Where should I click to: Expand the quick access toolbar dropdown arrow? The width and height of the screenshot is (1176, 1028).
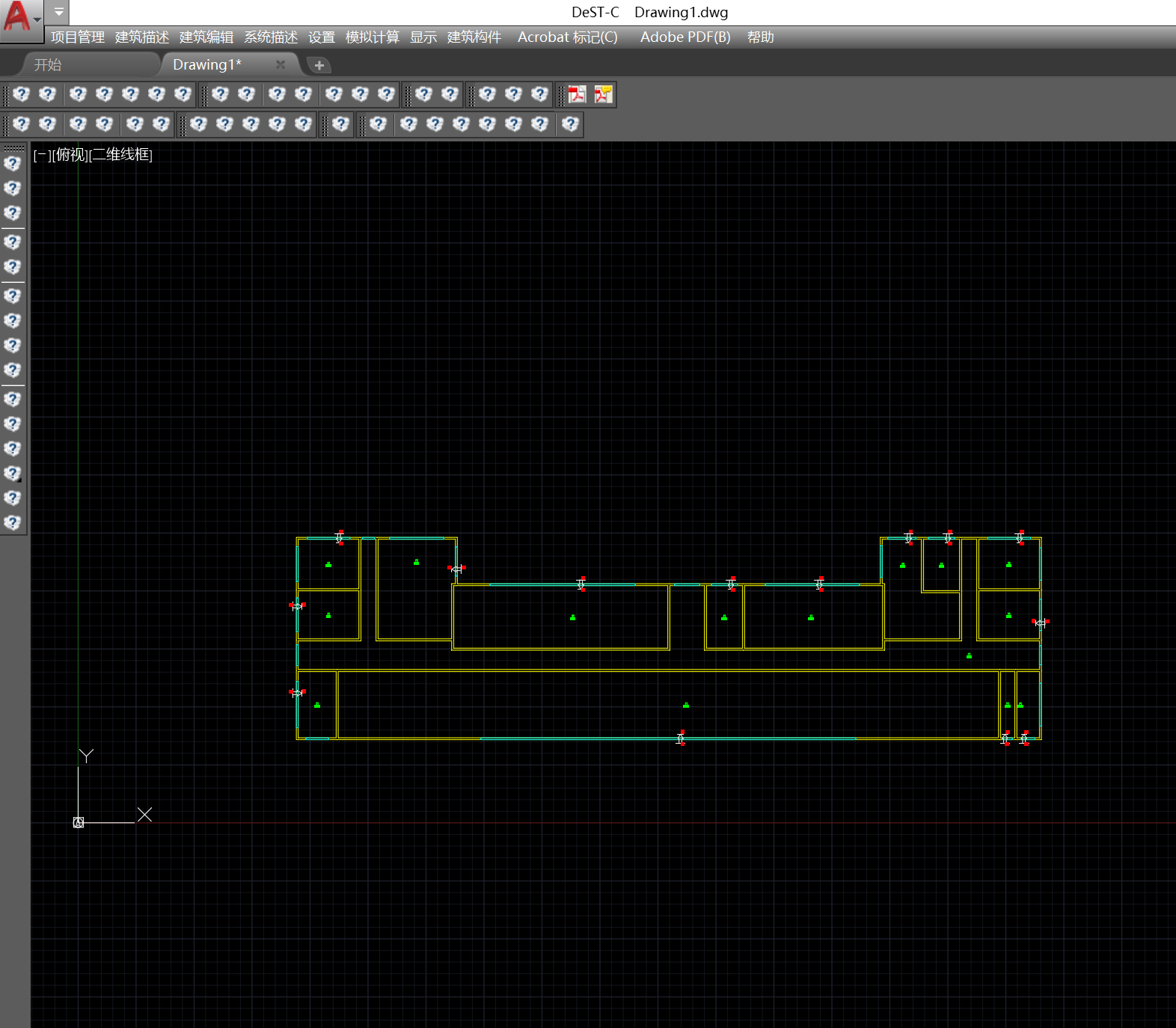58,12
